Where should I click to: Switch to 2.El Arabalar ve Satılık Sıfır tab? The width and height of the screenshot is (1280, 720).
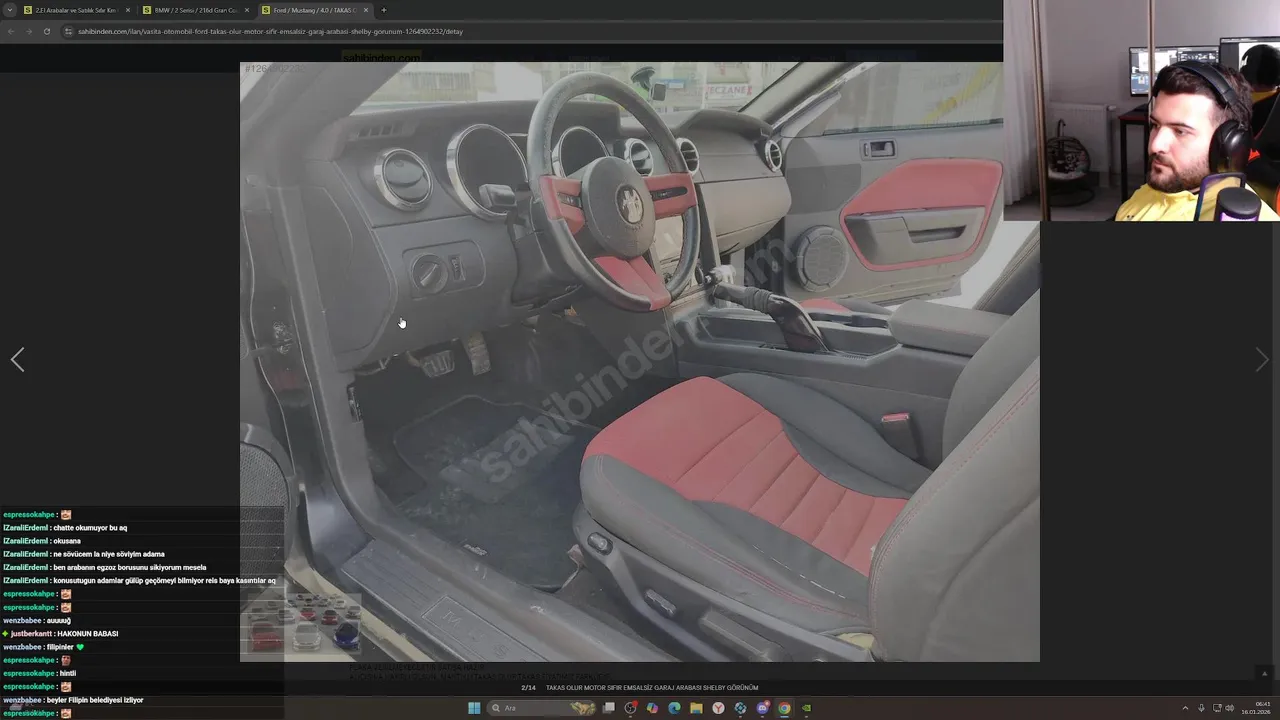(76, 10)
